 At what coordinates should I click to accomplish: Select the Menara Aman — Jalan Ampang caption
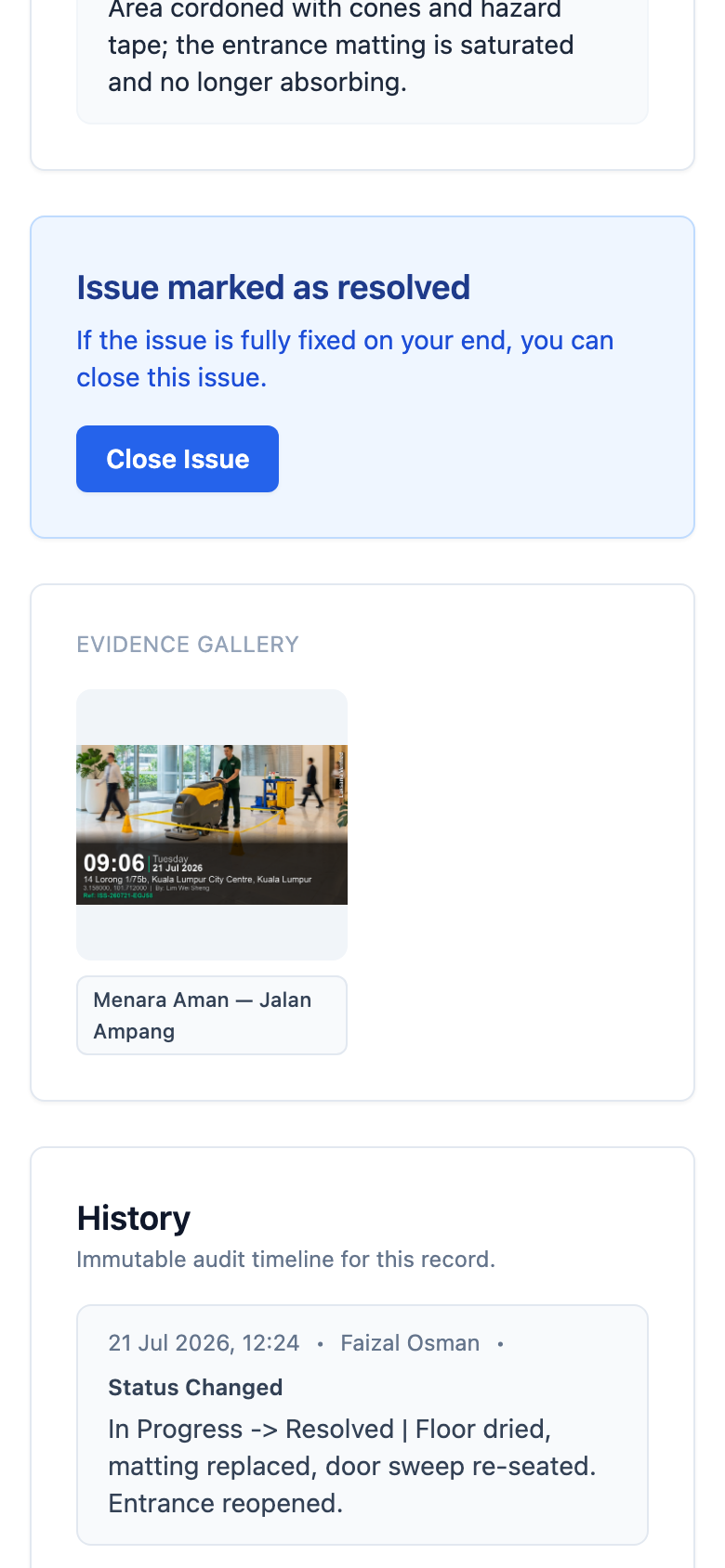pyautogui.click(x=212, y=1015)
